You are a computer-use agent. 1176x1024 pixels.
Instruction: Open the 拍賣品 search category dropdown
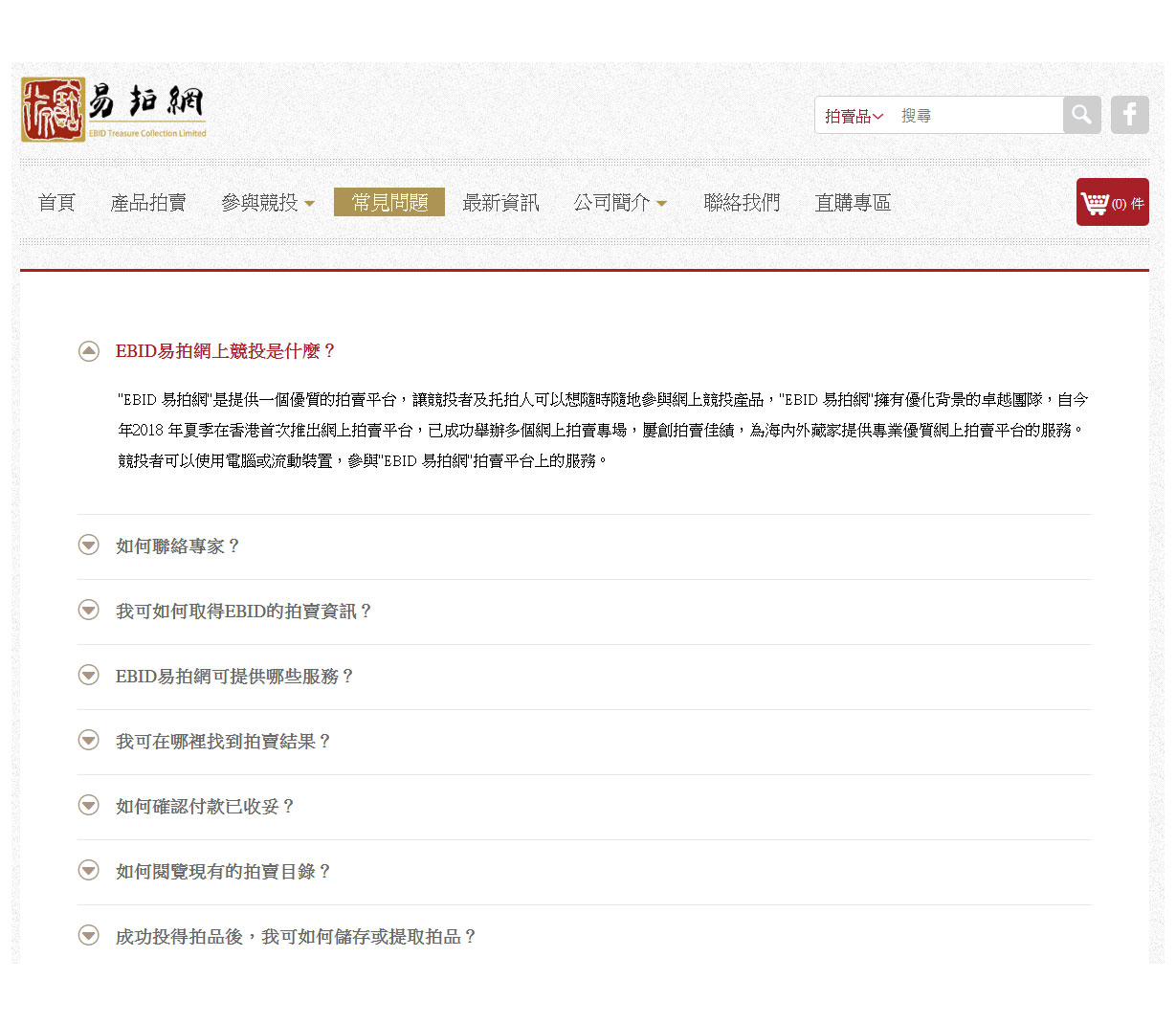[854, 116]
